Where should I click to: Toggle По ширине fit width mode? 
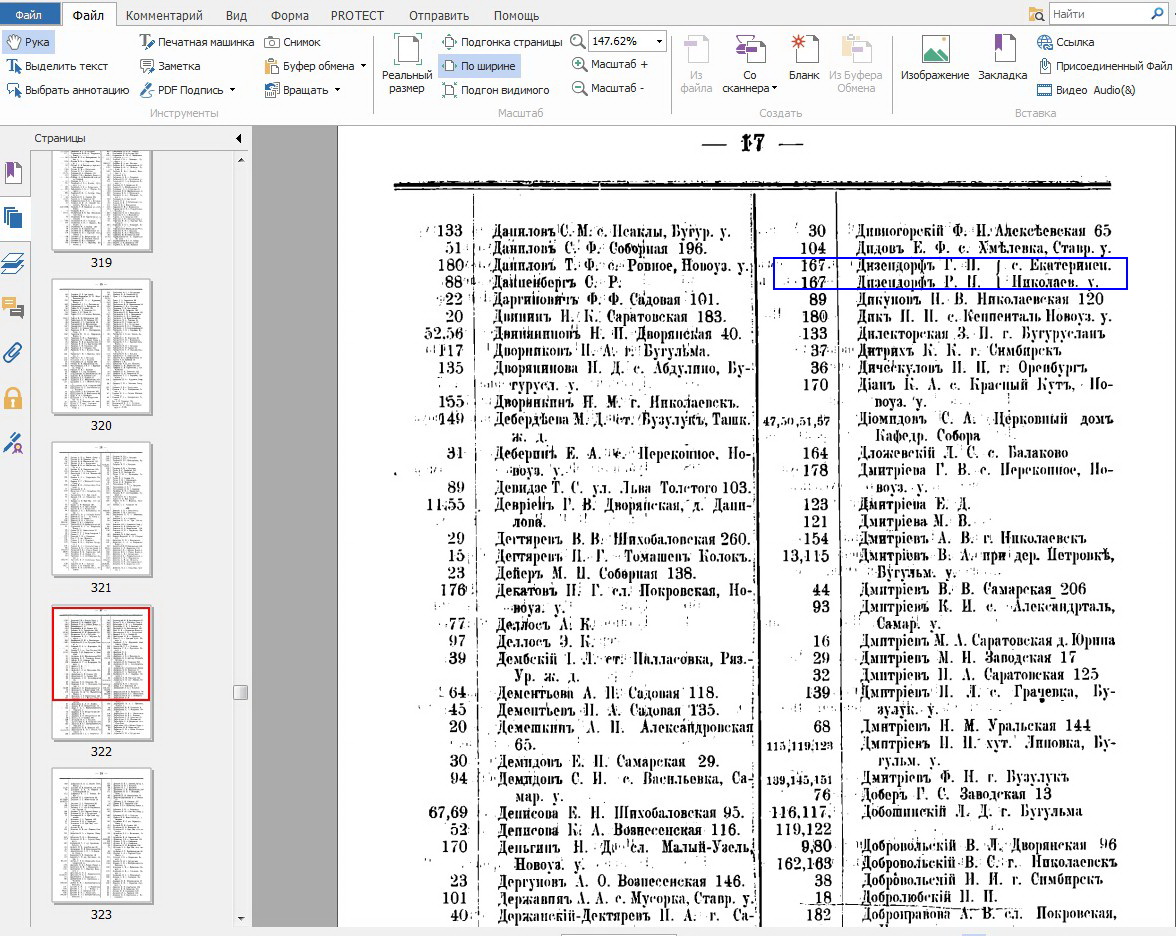[479, 66]
